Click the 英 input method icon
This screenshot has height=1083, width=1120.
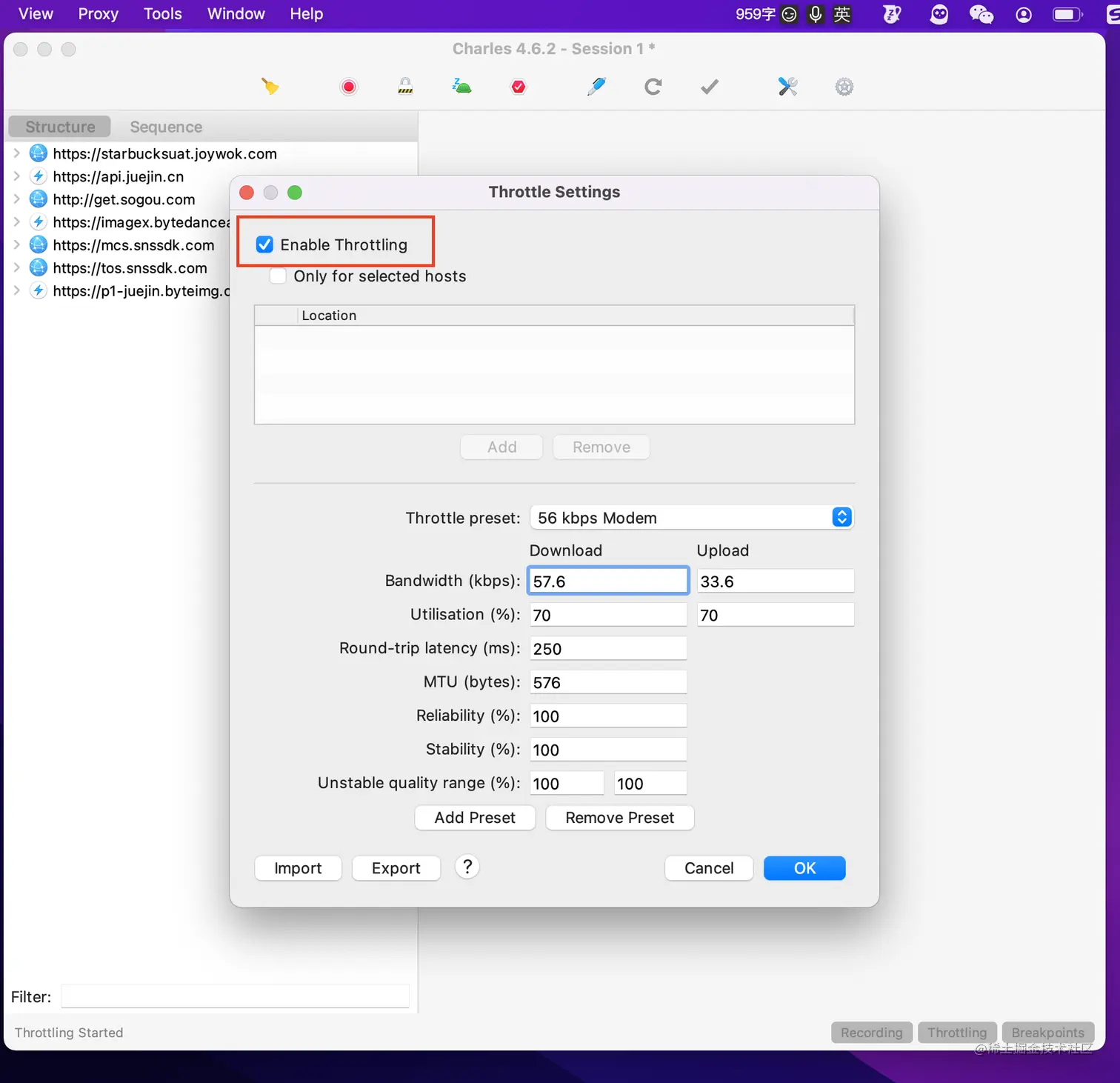click(x=842, y=14)
